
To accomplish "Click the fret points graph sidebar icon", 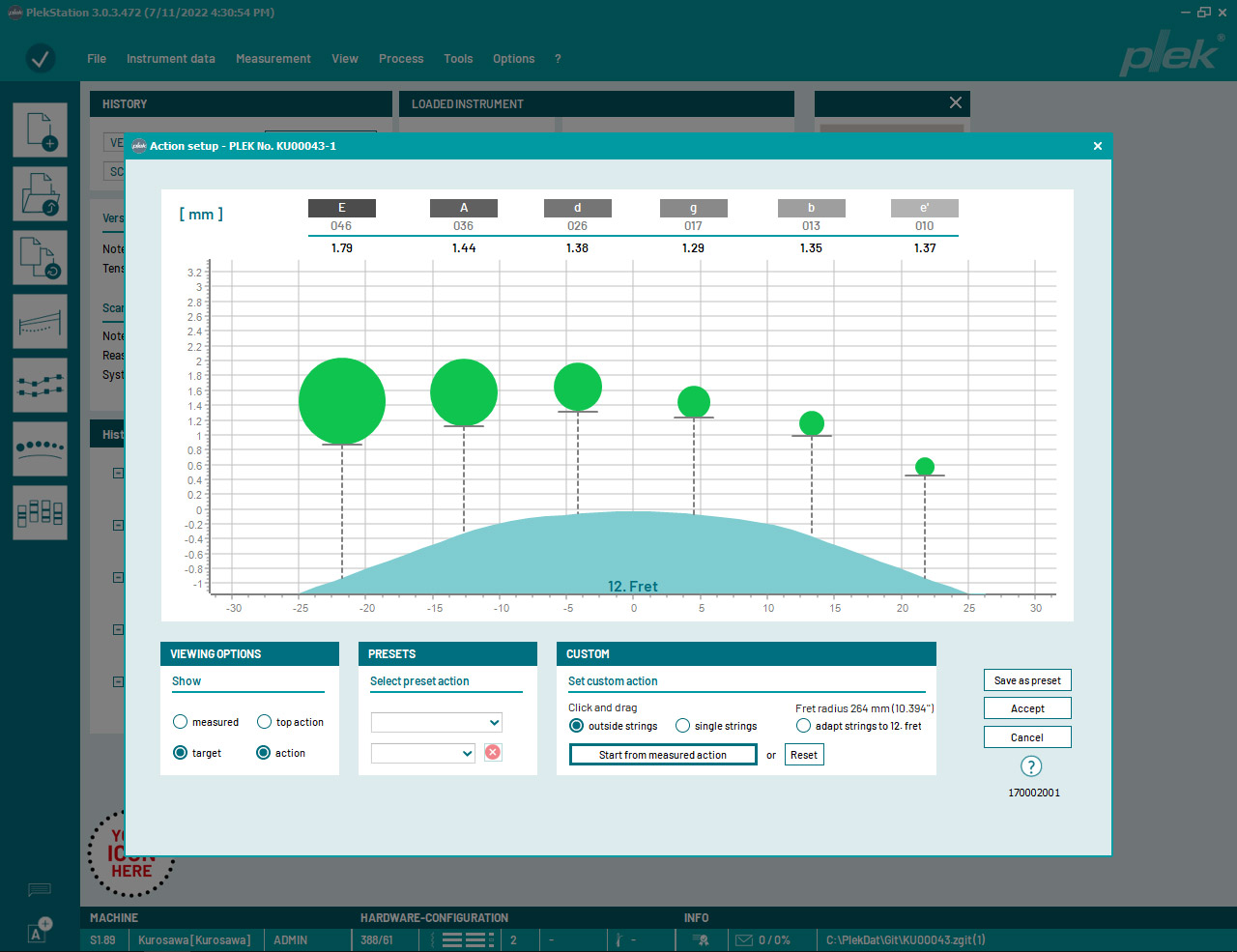I will 41,385.
